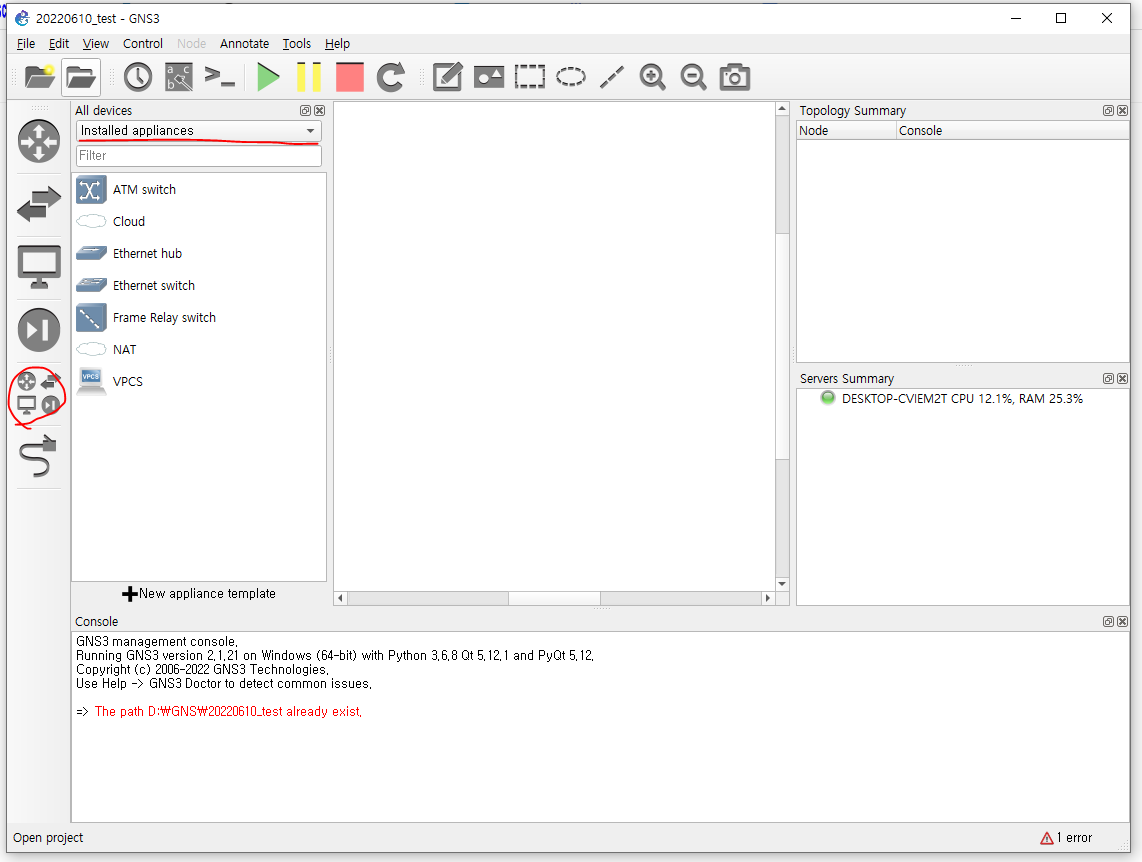1142x862 pixels.
Task: Float the All devices panel
Action: click(x=305, y=111)
